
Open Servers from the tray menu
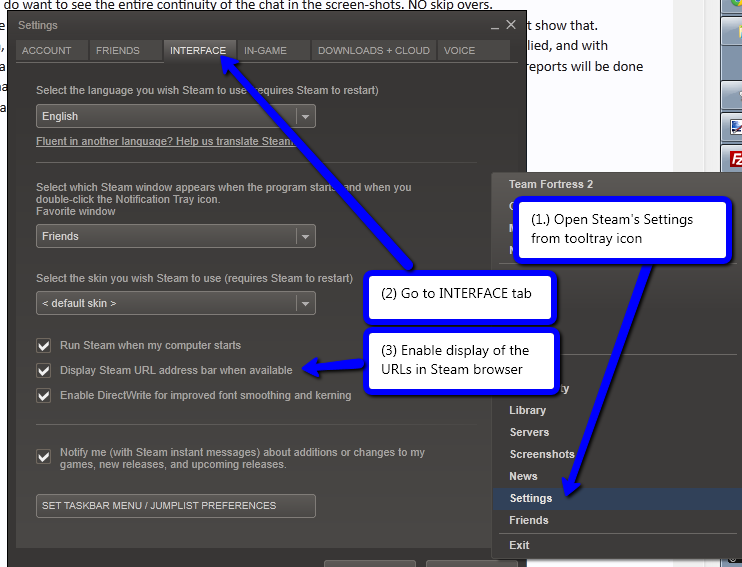[x=529, y=432]
